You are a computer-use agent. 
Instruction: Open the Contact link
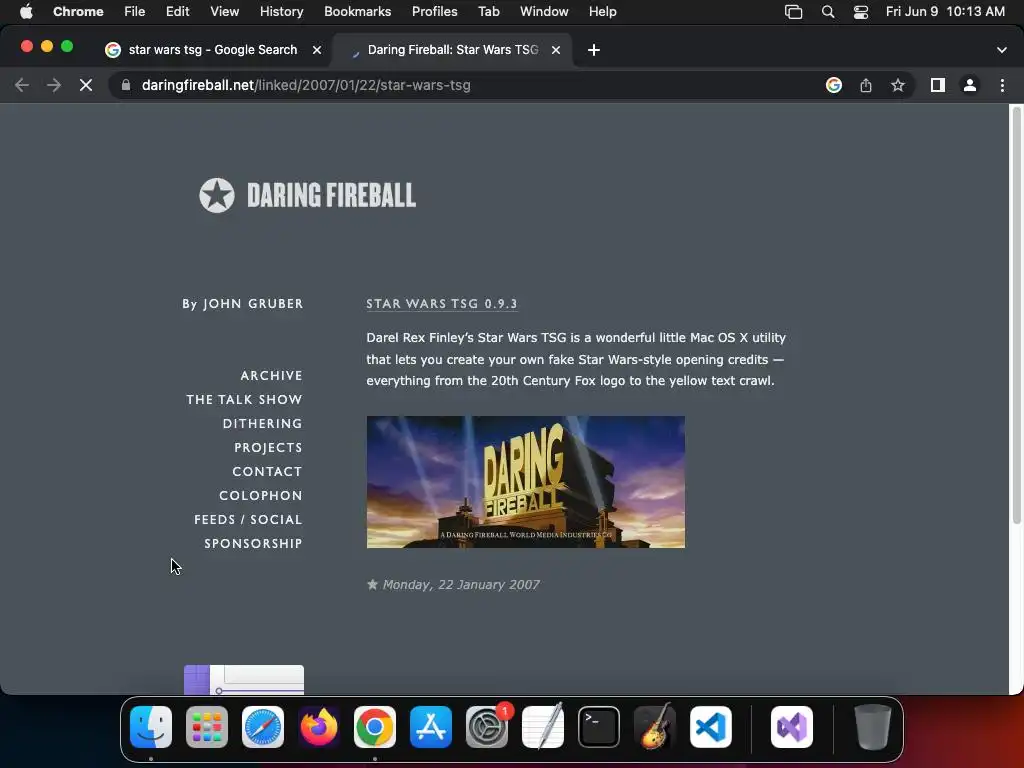coord(267,472)
